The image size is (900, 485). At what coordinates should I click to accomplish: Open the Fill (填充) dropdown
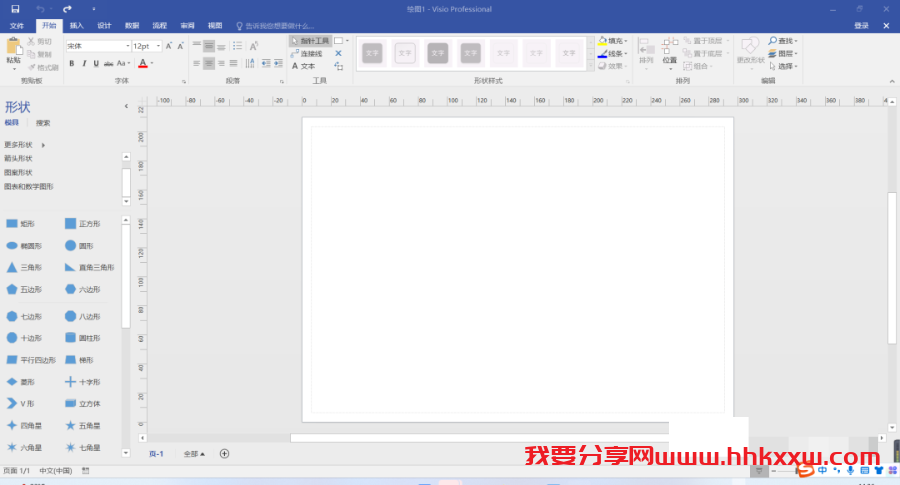point(612,41)
